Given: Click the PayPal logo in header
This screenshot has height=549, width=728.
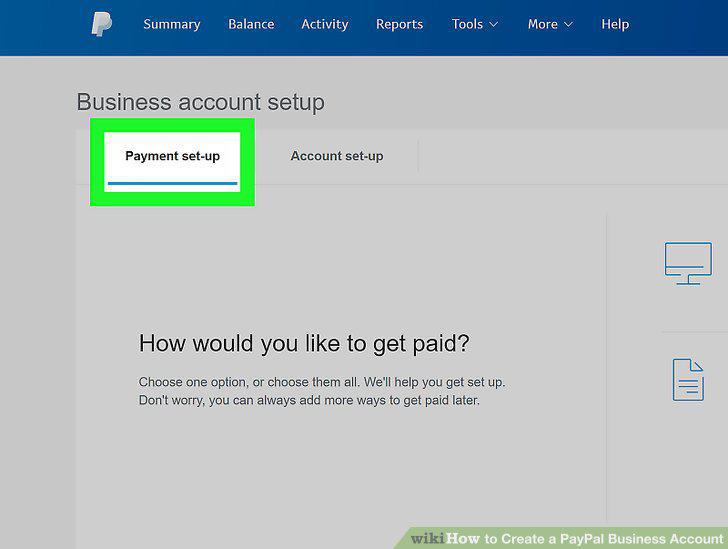Looking at the screenshot, I should click(101, 24).
